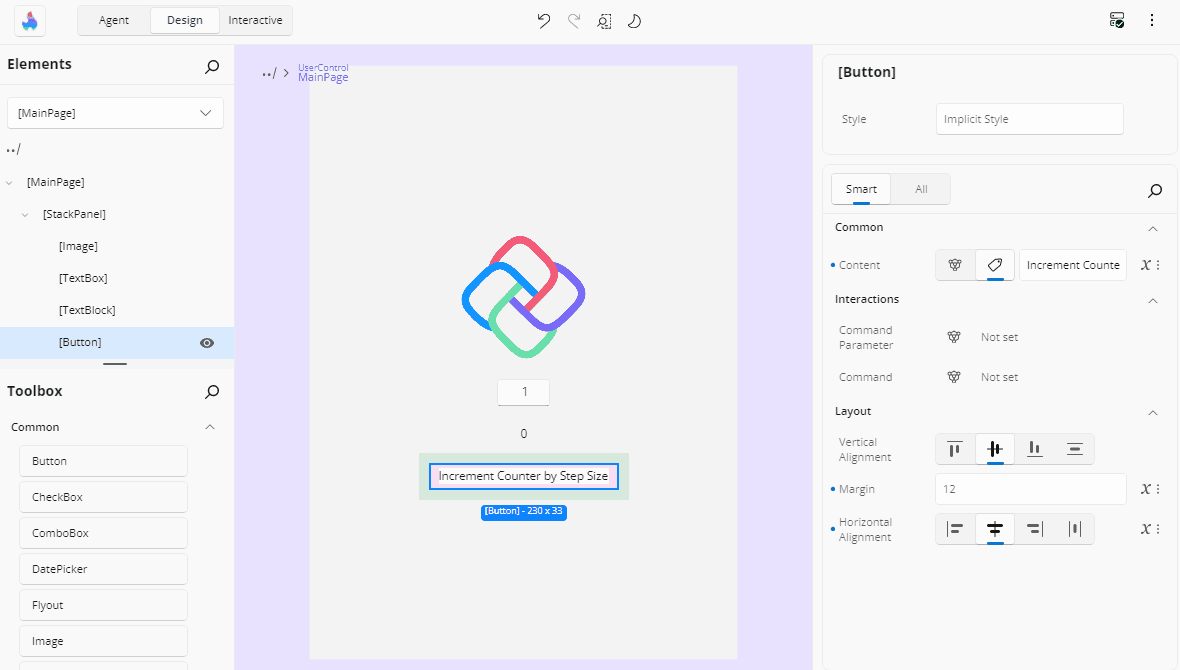1180x670 pixels.
Task: Open the function editor beside the Margin field
Action: tap(1145, 488)
